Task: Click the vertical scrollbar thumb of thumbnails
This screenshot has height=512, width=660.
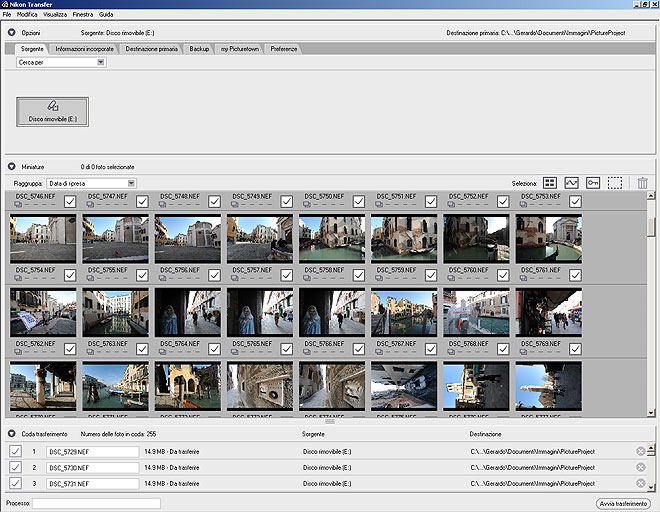Action: pyautogui.click(x=651, y=228)
